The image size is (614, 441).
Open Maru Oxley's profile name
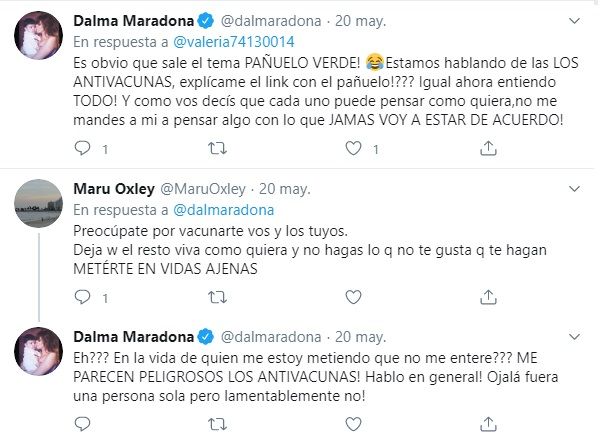click(110, 188)
